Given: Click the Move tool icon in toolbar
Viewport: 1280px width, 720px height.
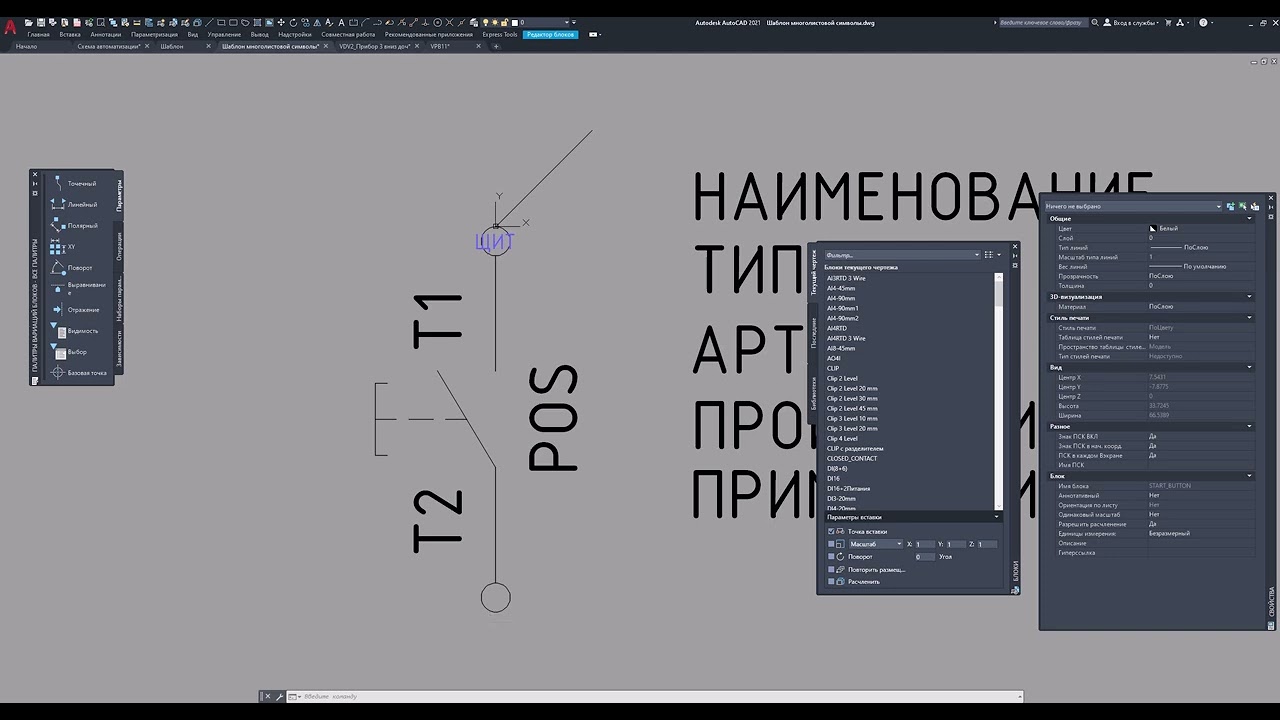Looking at the screenshot, I should (x=281, y=21).
